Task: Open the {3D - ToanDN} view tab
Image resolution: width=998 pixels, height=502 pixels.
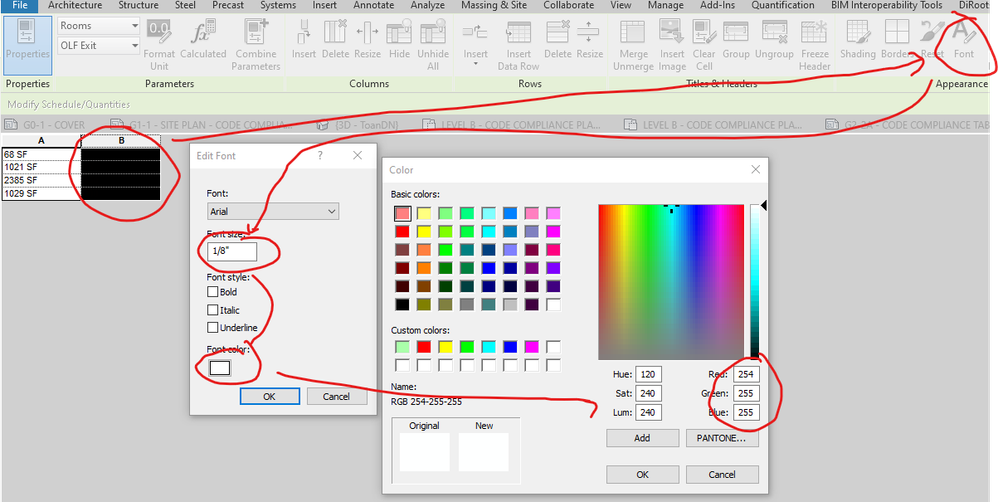Action: point(358,125)
